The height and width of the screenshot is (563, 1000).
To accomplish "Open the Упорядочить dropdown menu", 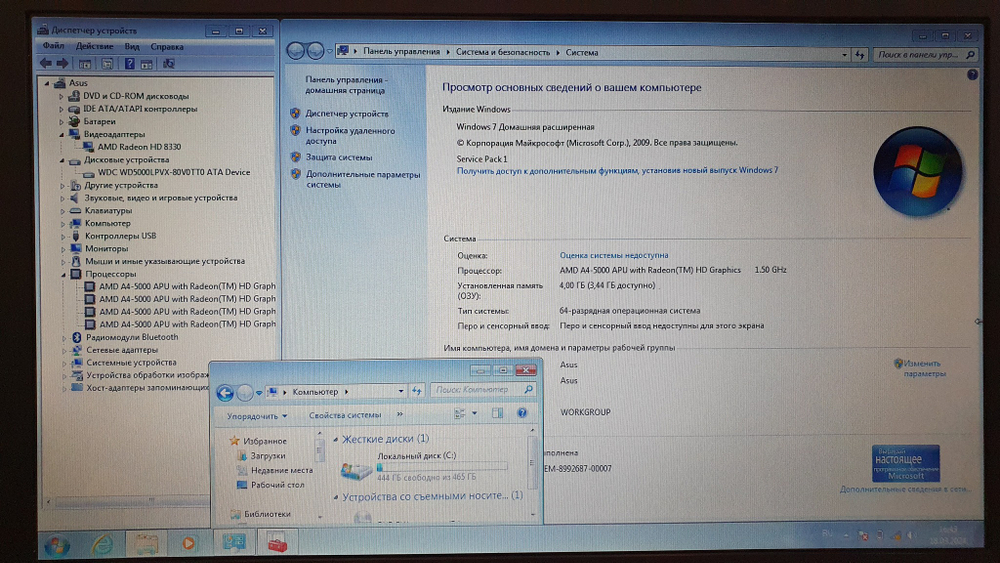I will [x=257, y=416].
